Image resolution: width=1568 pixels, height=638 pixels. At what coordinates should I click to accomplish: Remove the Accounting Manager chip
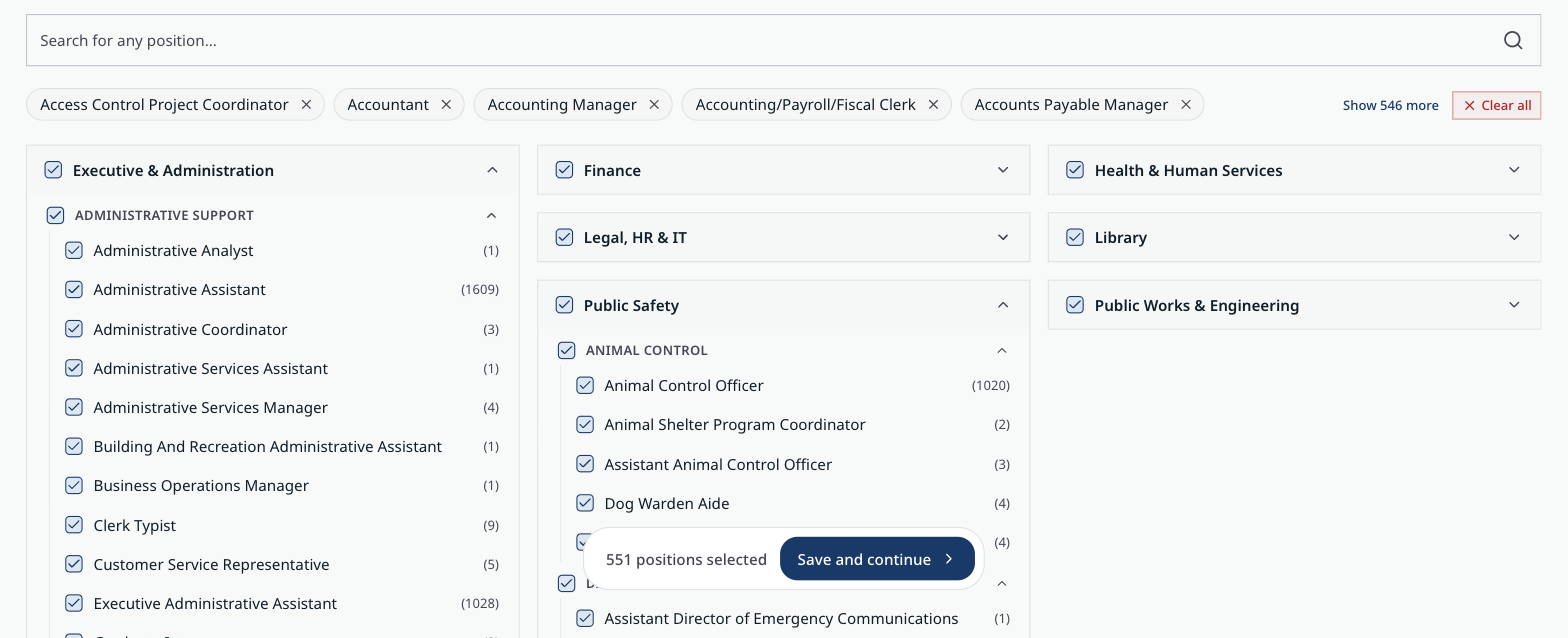coord(654,105)
